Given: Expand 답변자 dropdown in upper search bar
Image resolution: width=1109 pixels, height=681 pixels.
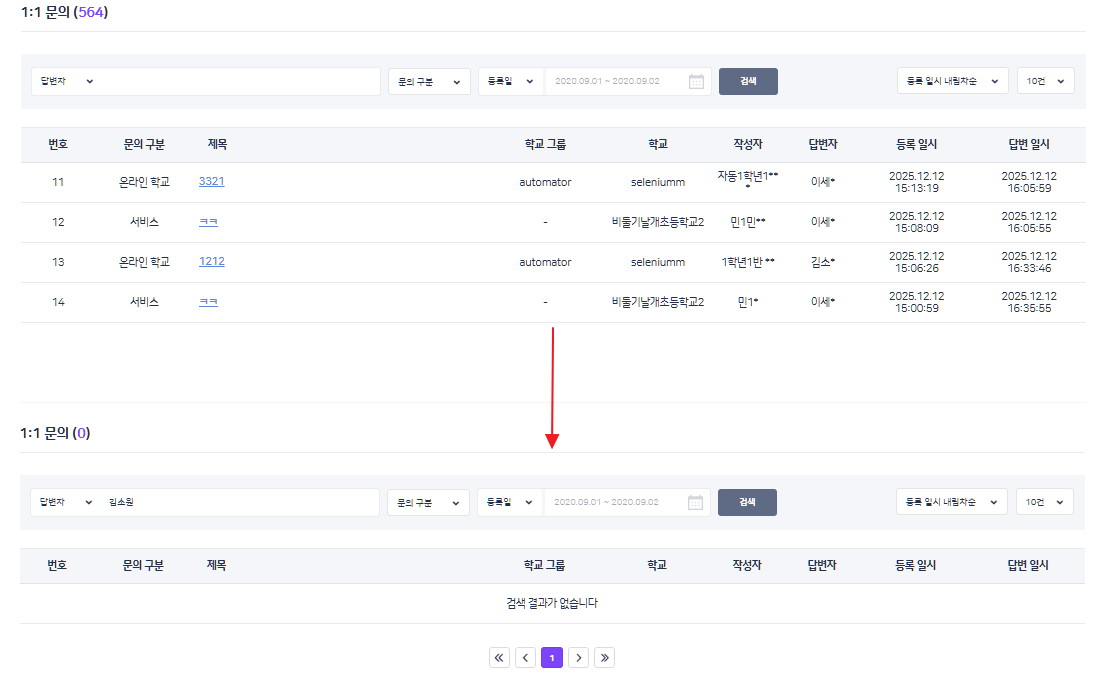Looking at the screenshot, I should pyautogui.click(x=64, y=82).
